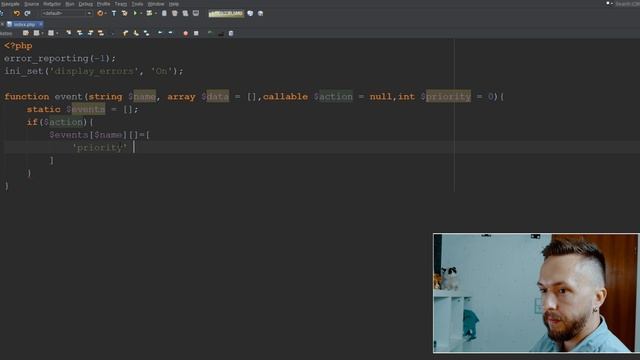Click the Previous Bookmark icon
The width and height of the screenshot is (640, 360).
click(x=125, y=33)
